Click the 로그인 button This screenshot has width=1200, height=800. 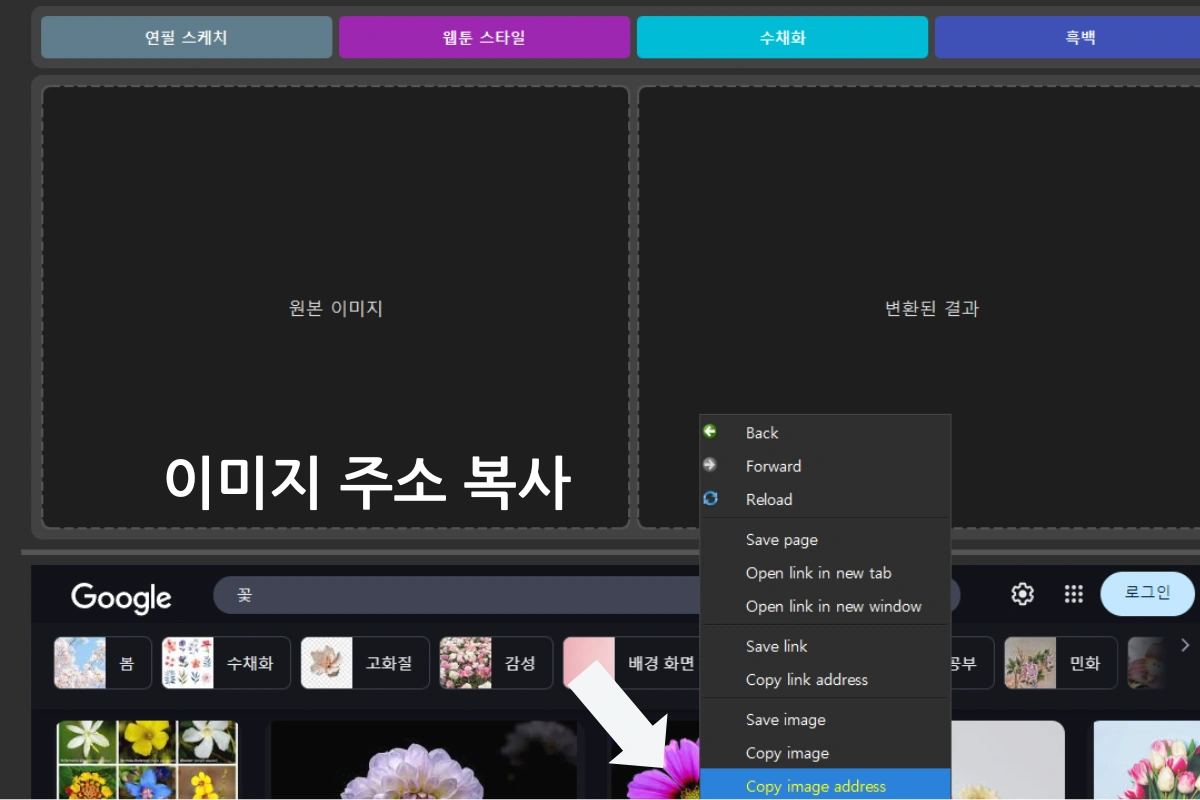(x=1147, y=593)
